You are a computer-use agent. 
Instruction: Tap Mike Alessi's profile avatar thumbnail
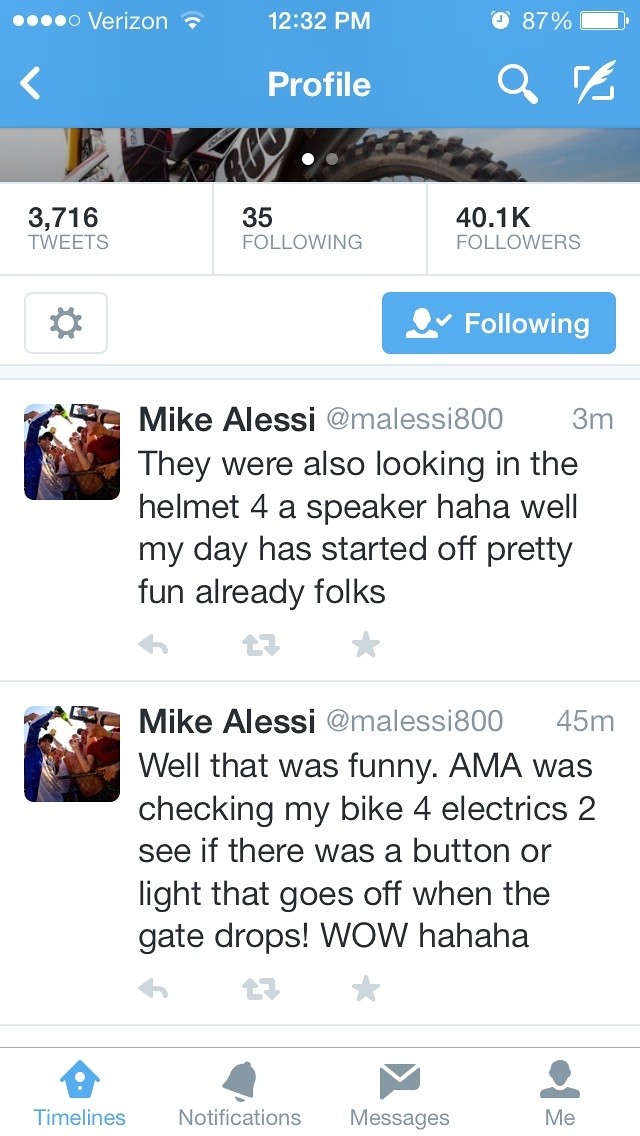tap(71, 452)
